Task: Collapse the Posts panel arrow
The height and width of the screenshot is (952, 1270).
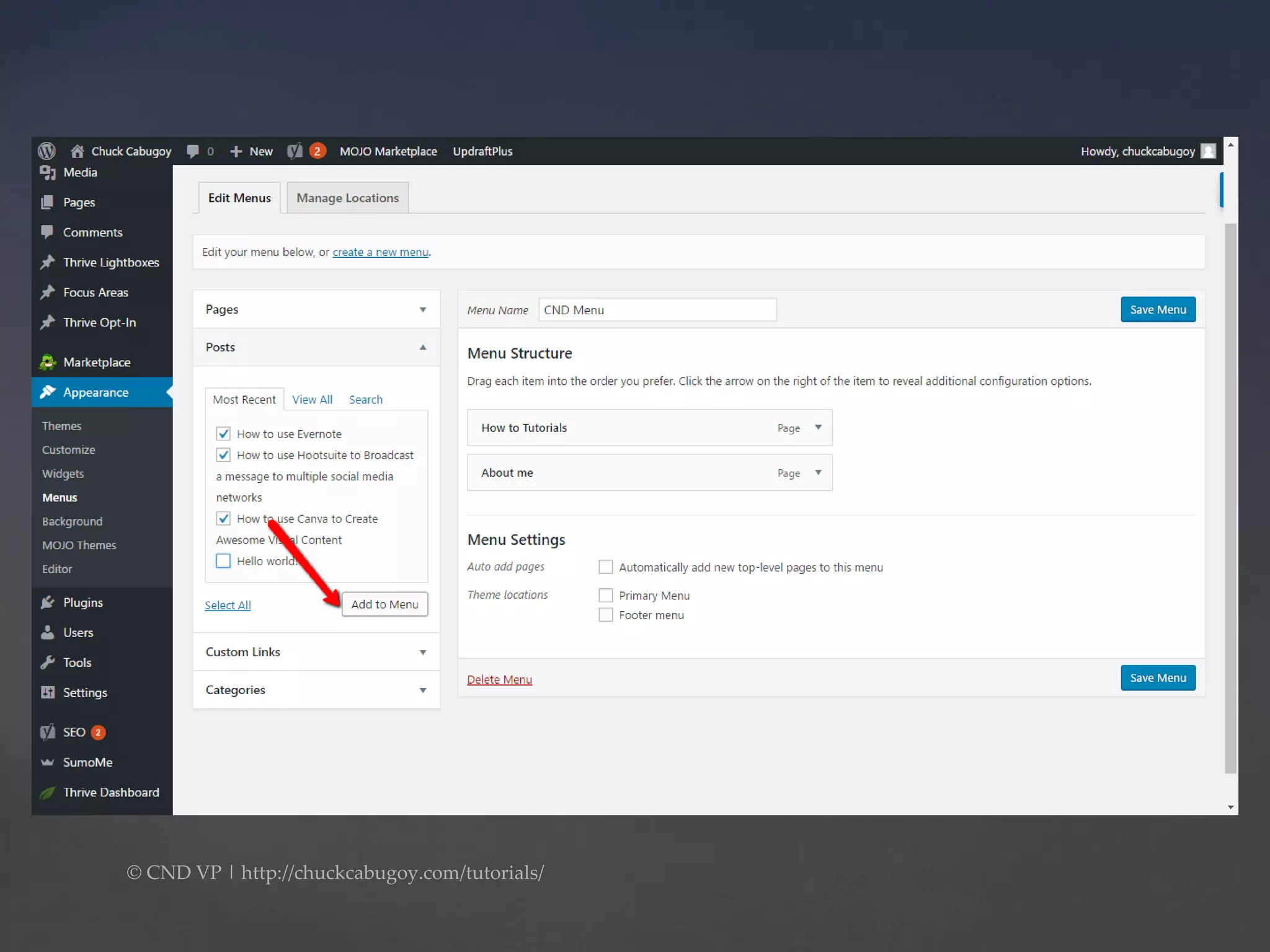Action: tap(423, 347)
